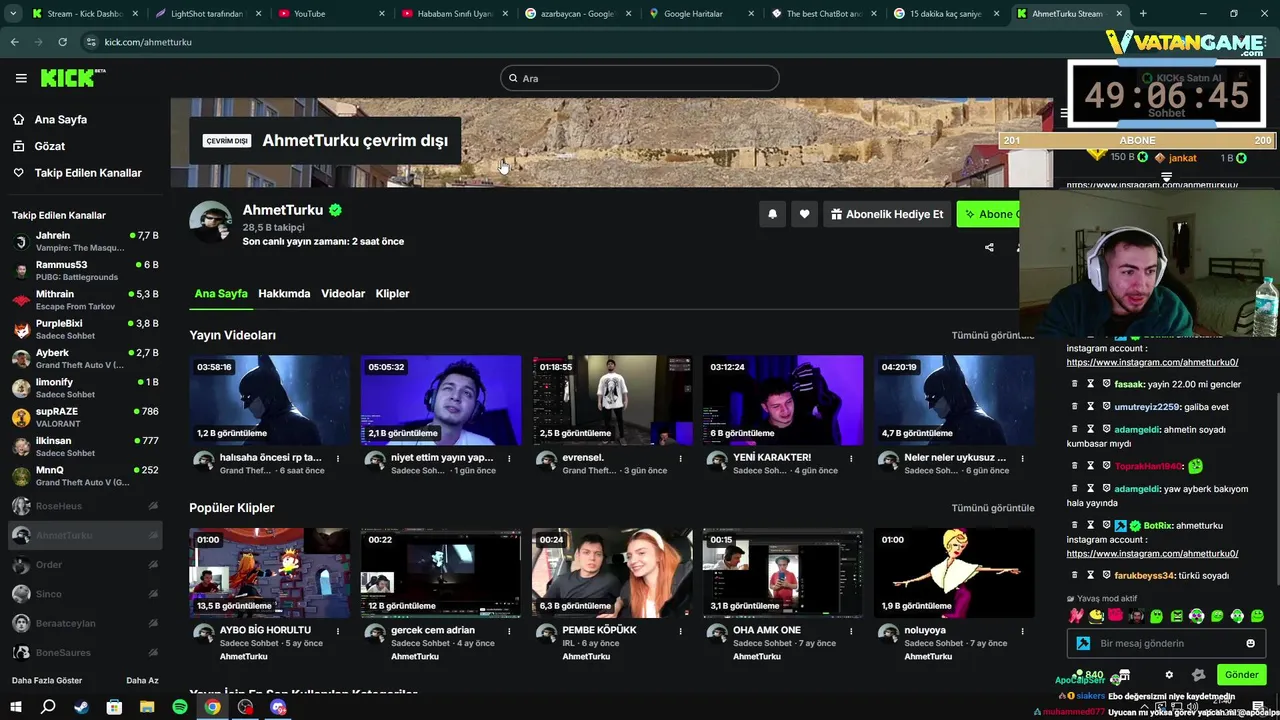This screenshot has height=720, width=1280.
Task: Switch to the Hakkımda tab
Action: click(x=284, y=293)
